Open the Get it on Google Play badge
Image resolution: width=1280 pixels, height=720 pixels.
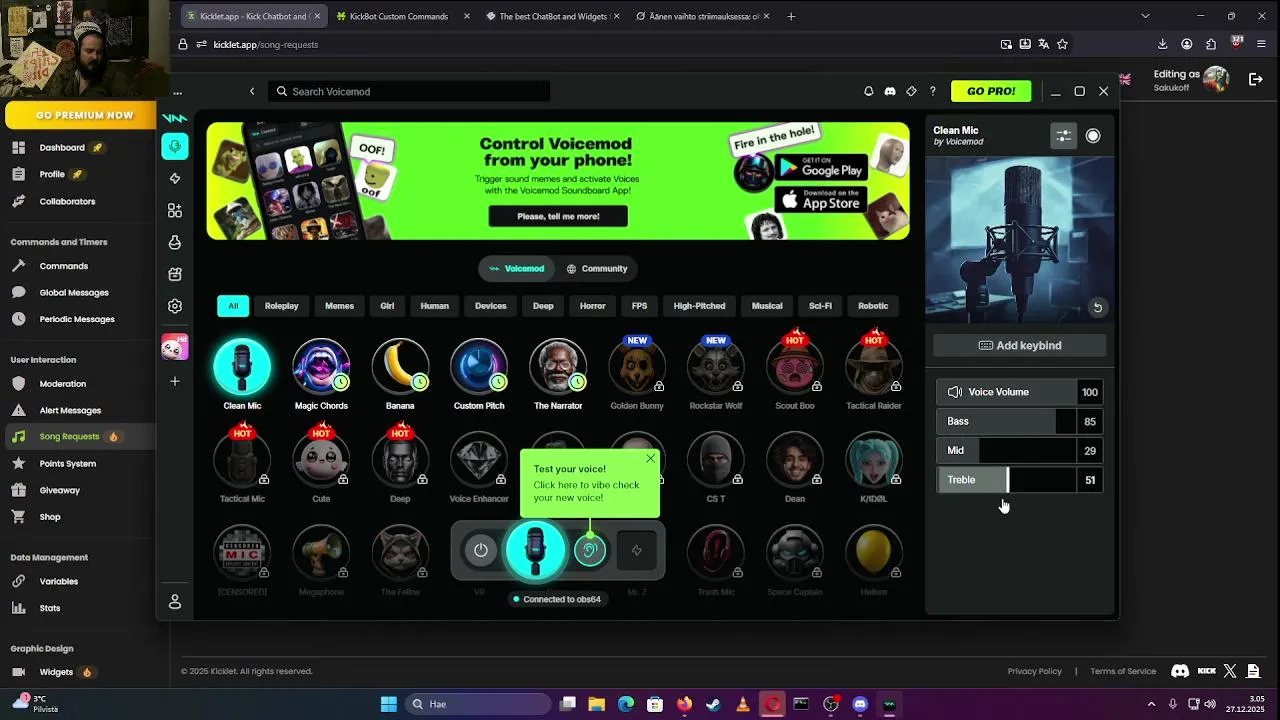821,169
